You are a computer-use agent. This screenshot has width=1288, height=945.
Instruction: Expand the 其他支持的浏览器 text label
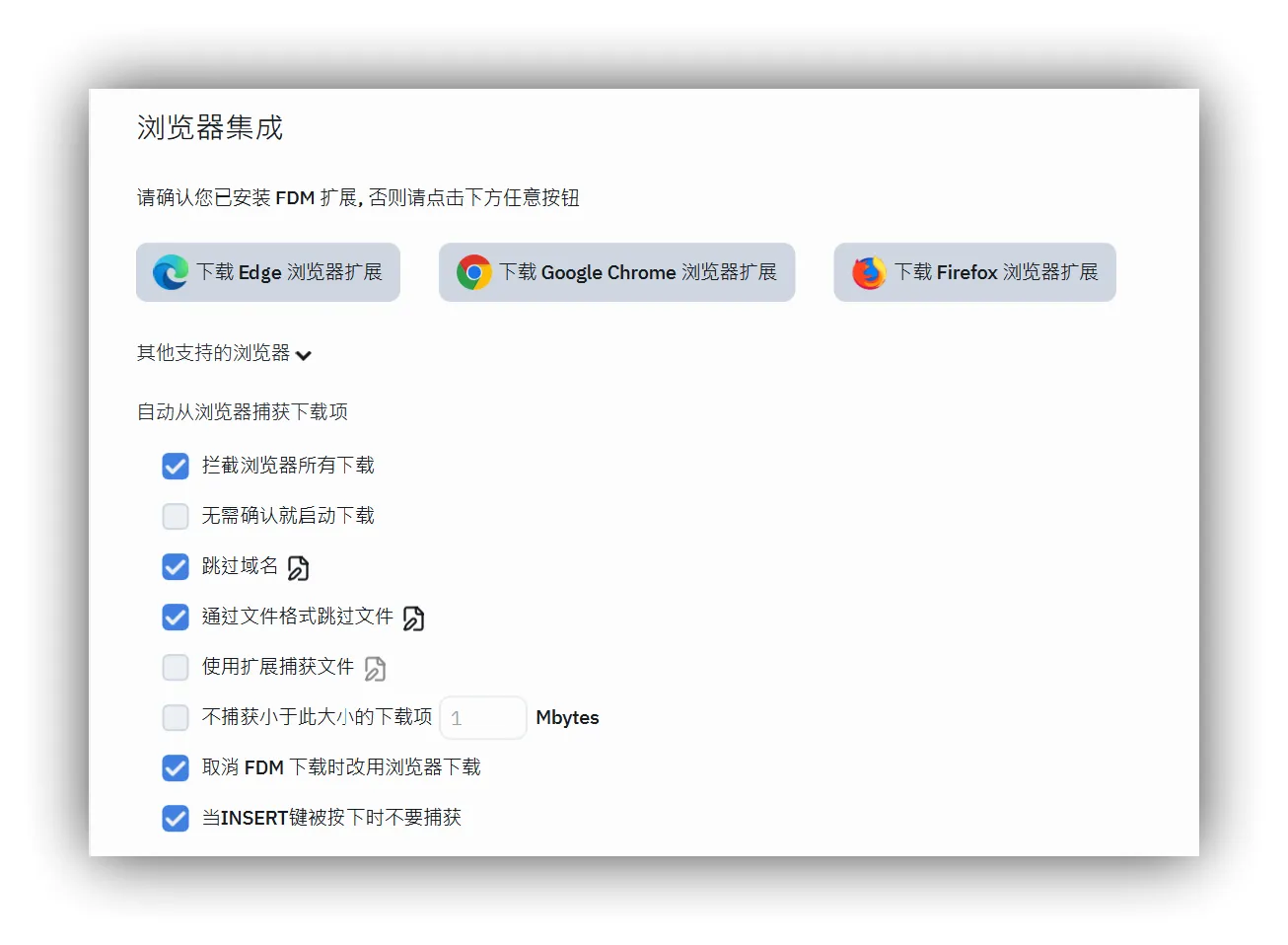pos(213,353)
